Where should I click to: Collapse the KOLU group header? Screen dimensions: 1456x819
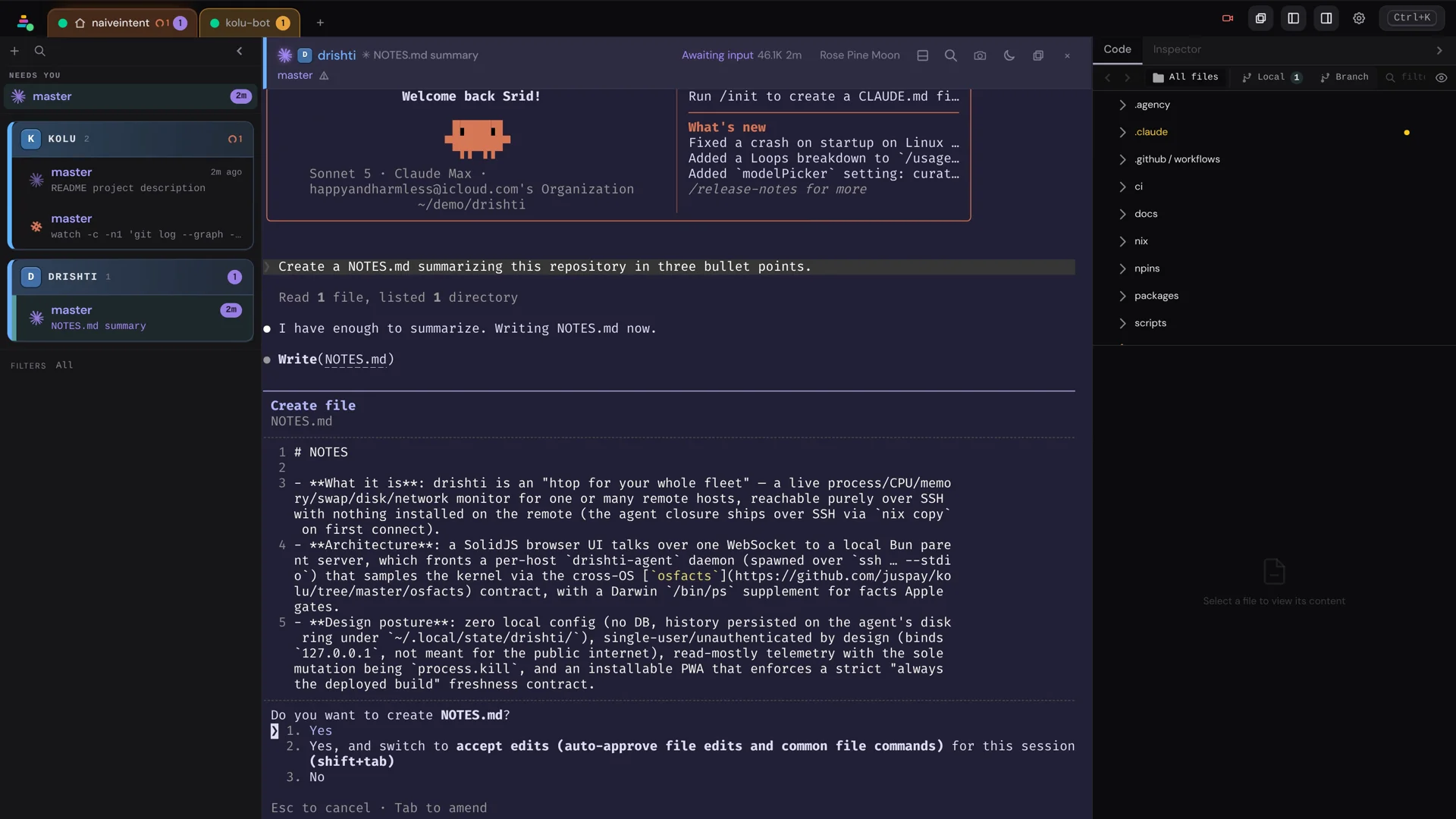pos(130,139)
